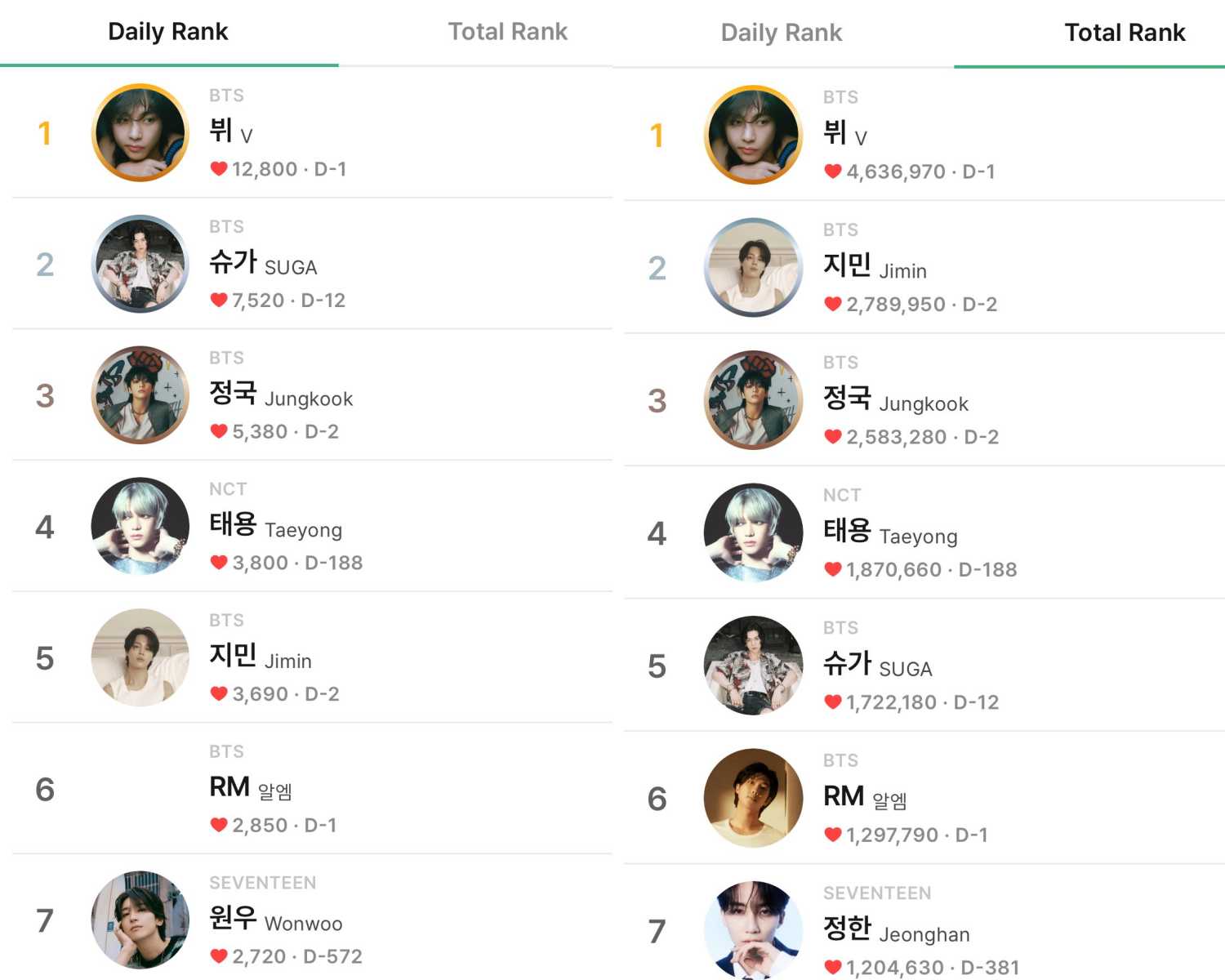1225x980 pixels.
Task: Click the heart next to Wonwoo's 2,720
Action: 218,956
